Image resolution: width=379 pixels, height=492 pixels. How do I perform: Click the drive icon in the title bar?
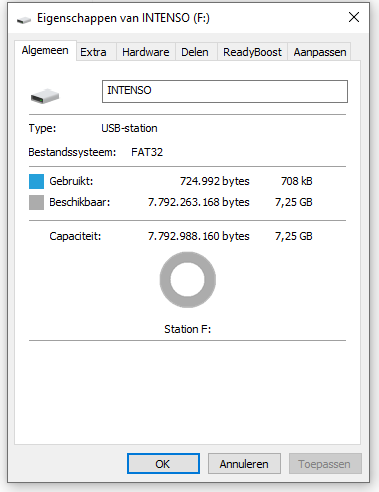click(x=24, y=20)
